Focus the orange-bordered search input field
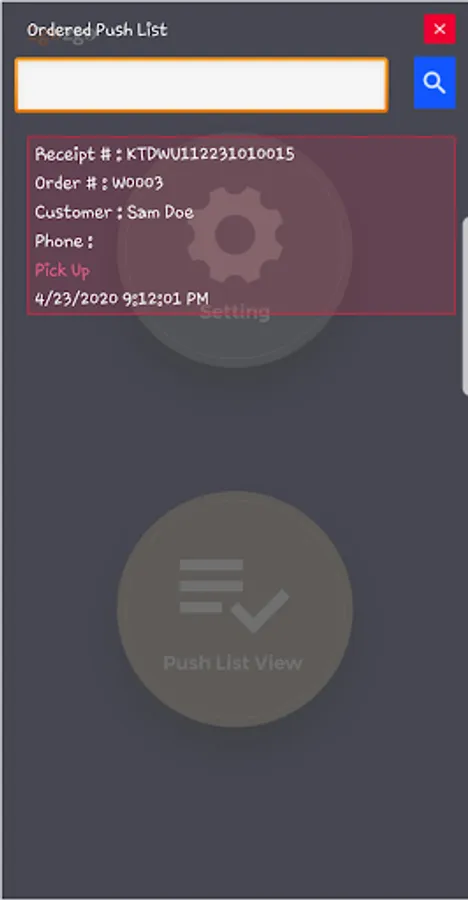The width and height of the screenshot is (468, 900). [202, 84]
